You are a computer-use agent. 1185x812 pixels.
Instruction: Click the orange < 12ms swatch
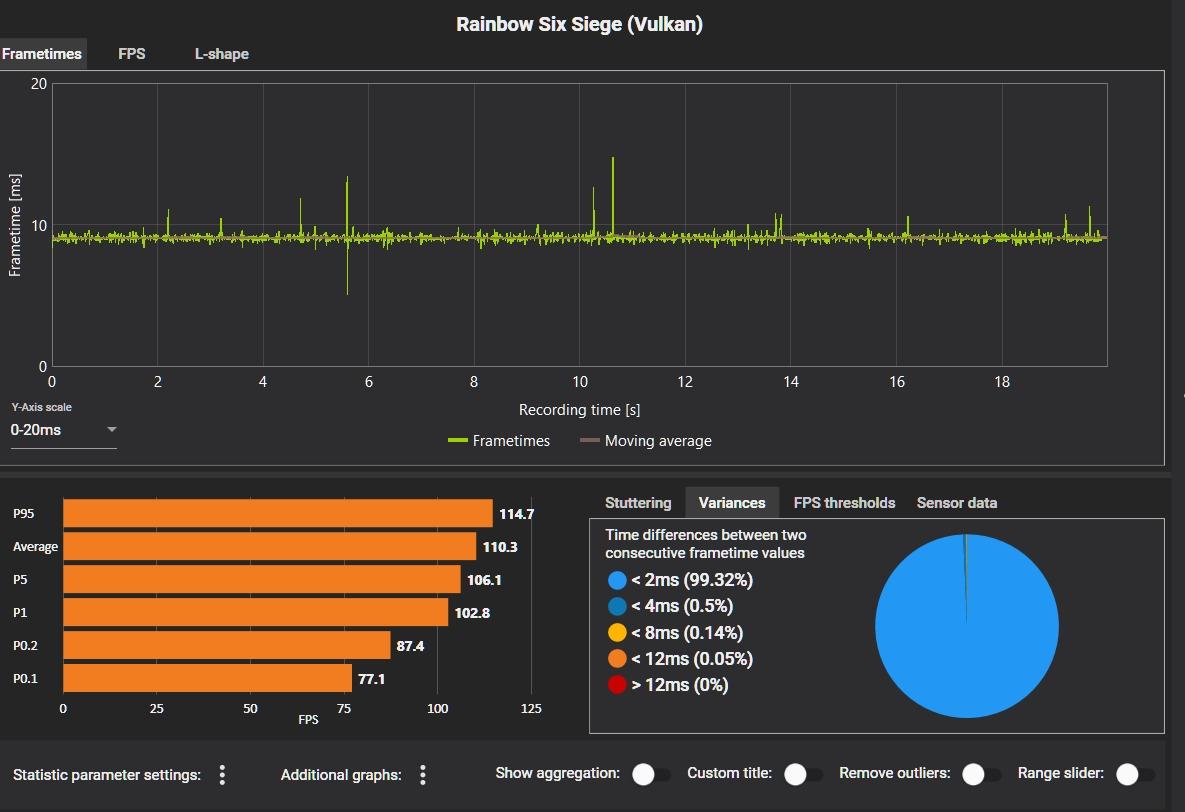coord(617,659)
